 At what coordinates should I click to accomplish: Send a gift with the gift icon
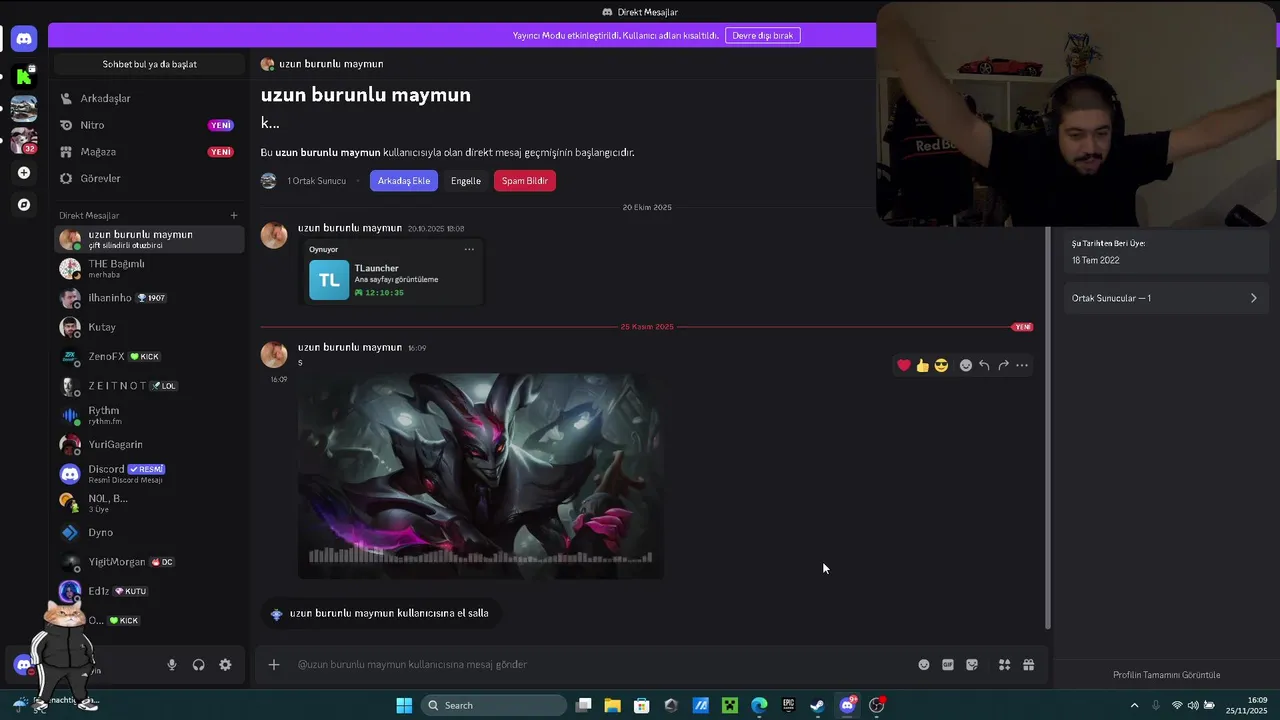[1028, 664]
